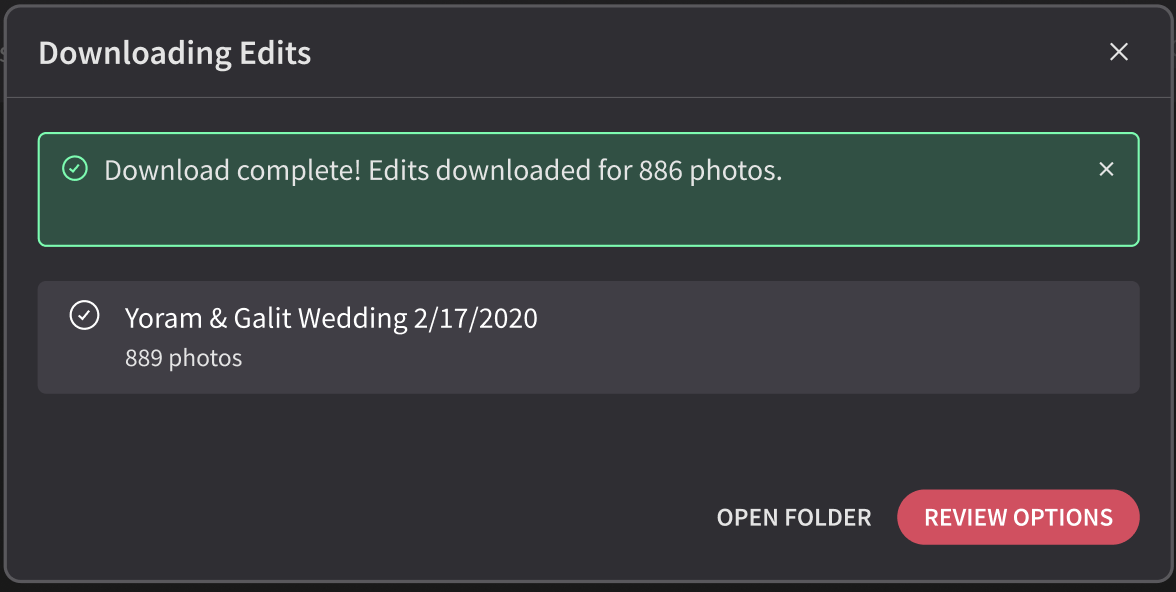Screen dimensions: 1176x592
Task: Click the Download complete! message text
Action: click(232, 170)
